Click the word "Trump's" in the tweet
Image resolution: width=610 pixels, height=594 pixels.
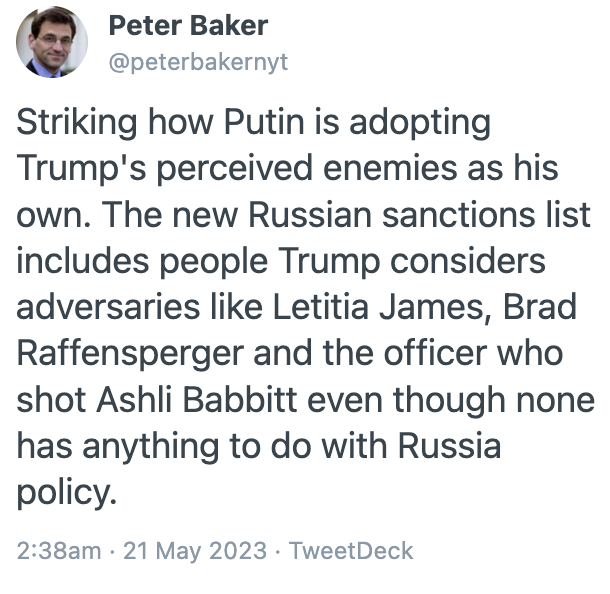click(81, 168)
